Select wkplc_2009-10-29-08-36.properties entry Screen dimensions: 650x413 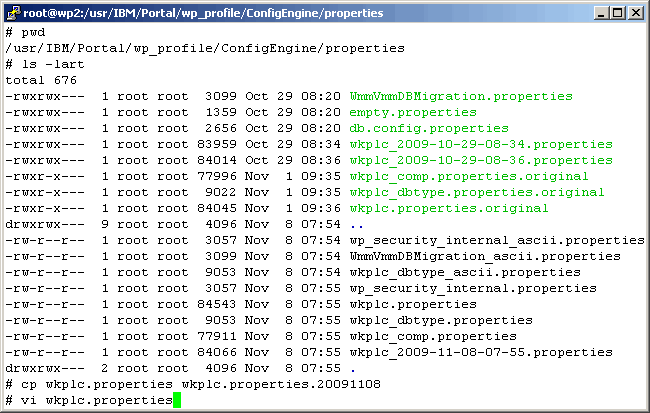[x=480, y=160]
